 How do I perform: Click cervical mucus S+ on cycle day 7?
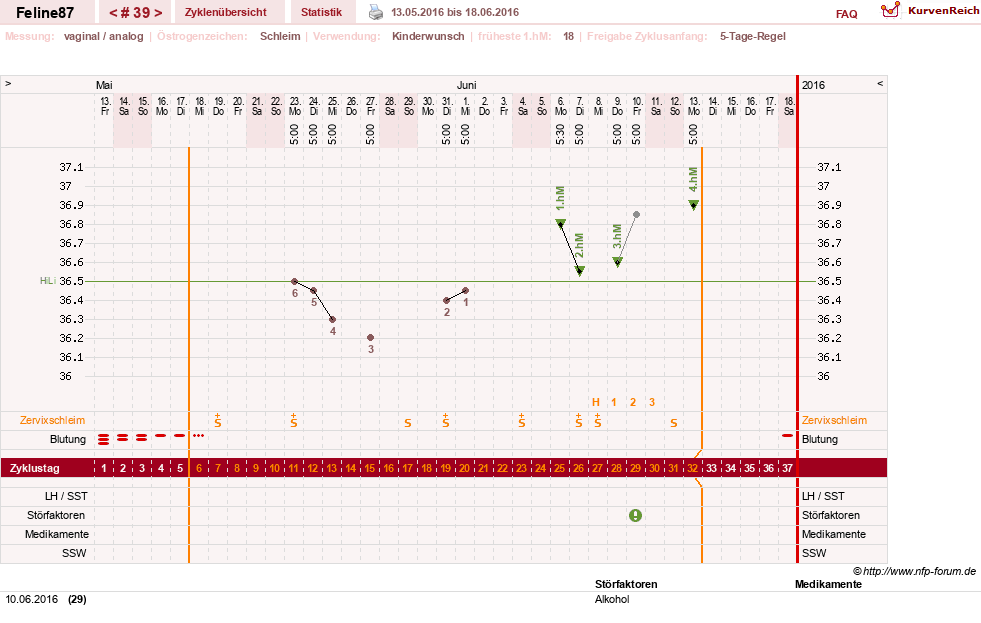point(218,420)
